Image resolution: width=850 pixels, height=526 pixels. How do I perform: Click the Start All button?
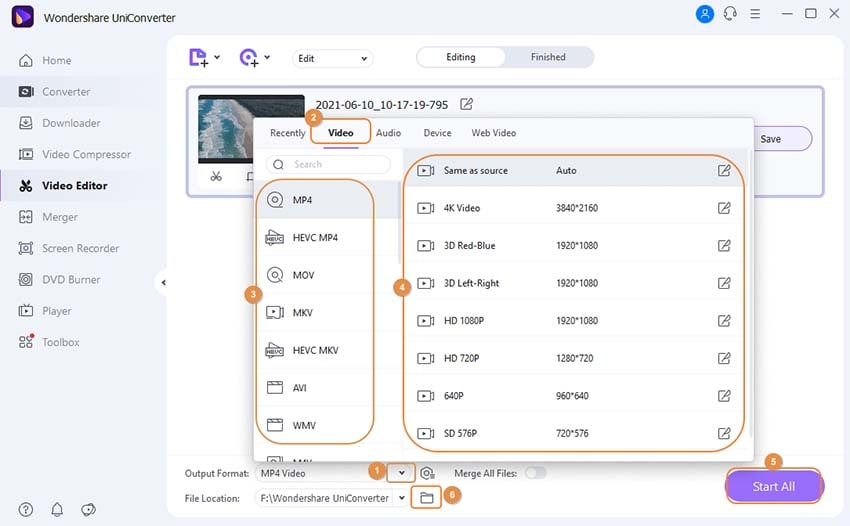[774, 486]
